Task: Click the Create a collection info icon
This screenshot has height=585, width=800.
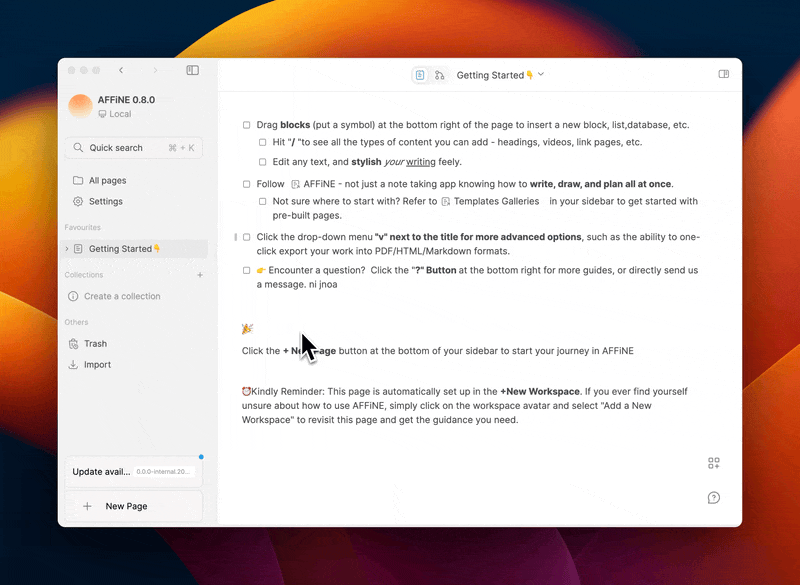Action: coord(73,296)
